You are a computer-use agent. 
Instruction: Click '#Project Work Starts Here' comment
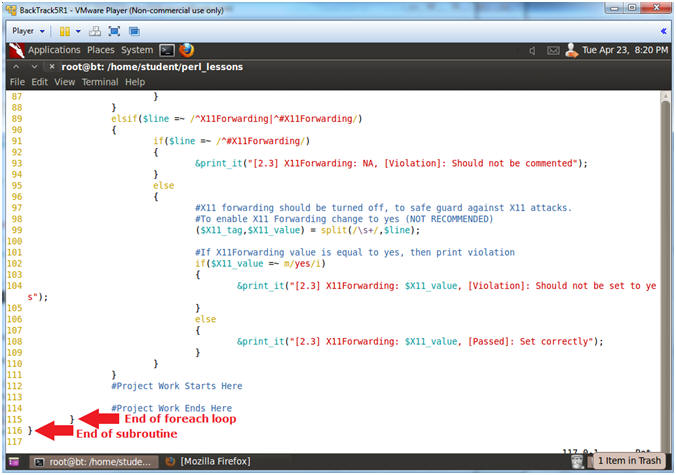pyautogui.click(x=177, y=386)
